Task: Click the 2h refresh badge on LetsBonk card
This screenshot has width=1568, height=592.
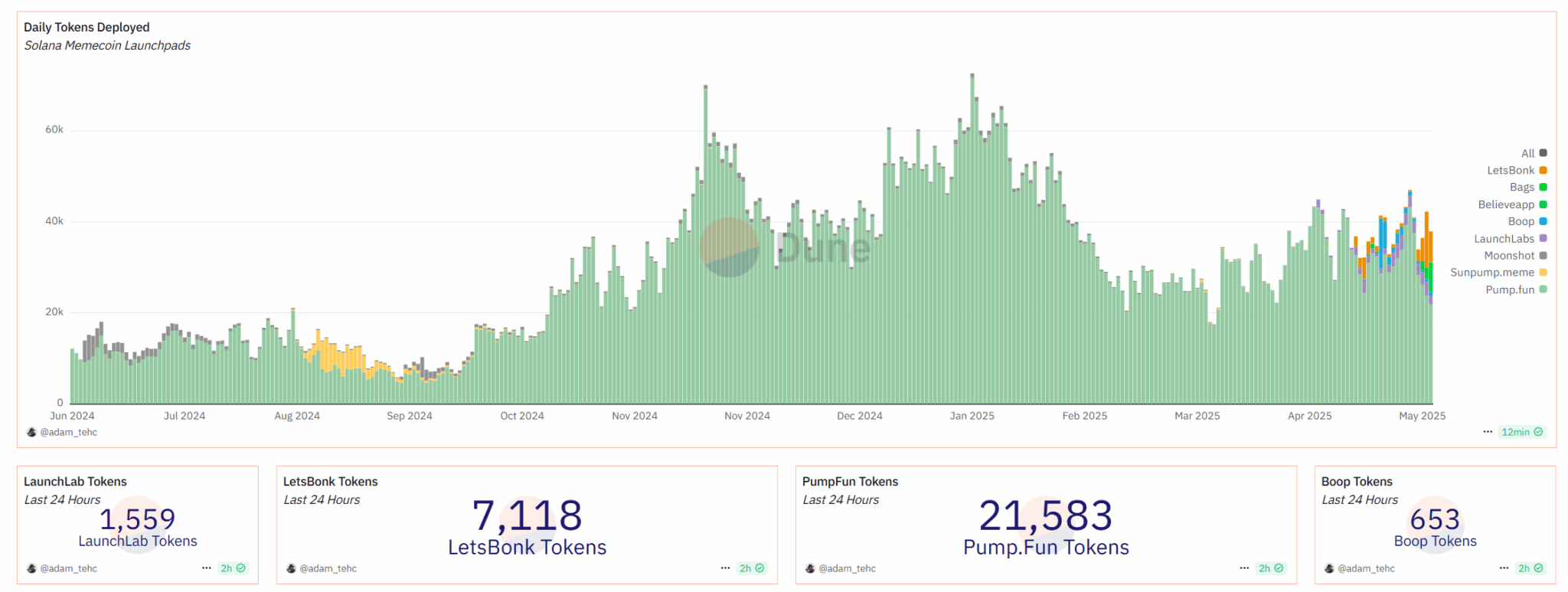Action: 751,568
